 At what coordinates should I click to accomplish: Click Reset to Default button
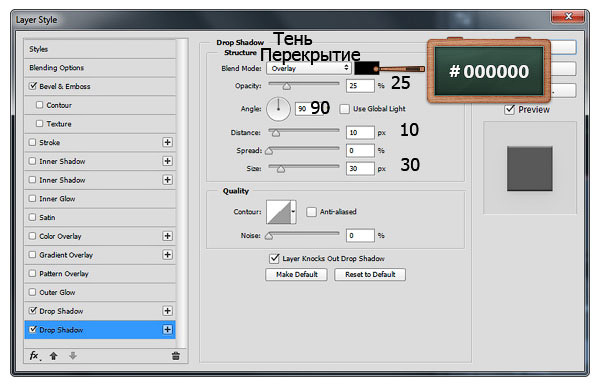tap(370, 274)
